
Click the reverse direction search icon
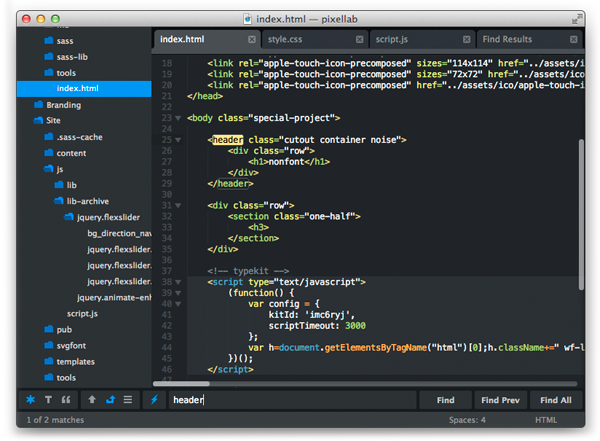(92, 400)
